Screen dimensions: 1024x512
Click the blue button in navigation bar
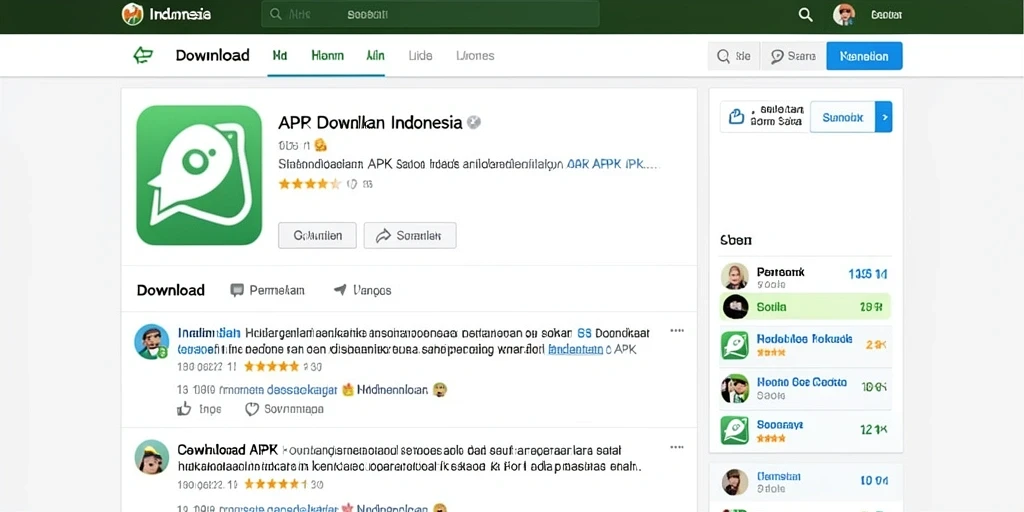tap(864, 56)
